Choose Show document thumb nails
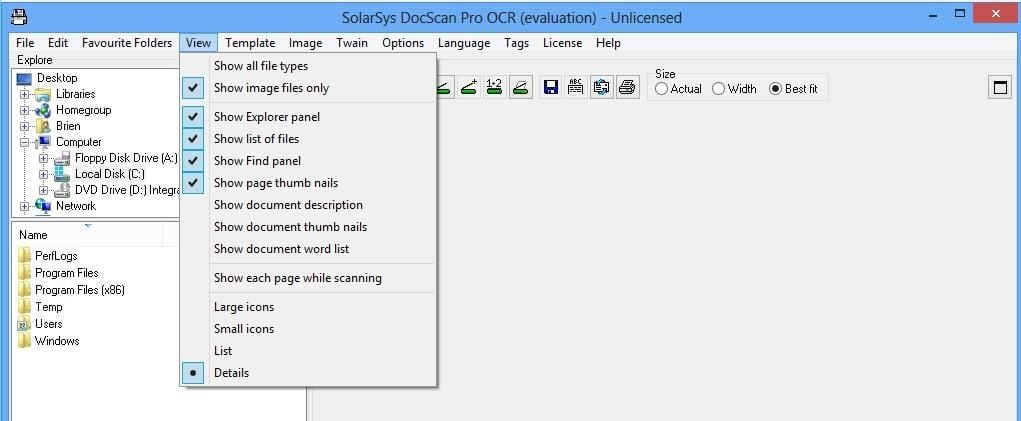This screenshot has width=1021, height=421. pyautogui.click(x=307, y=227)
